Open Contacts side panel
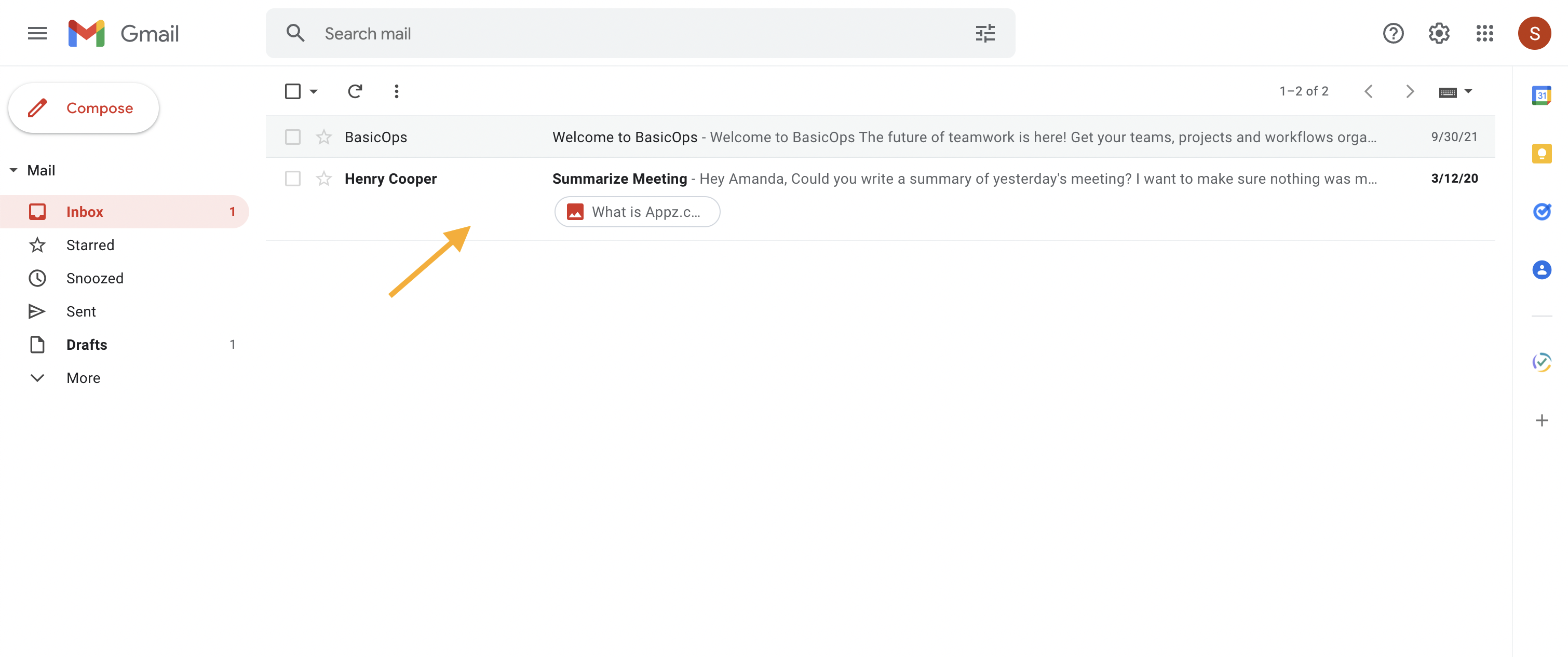The image size is (1568, 657). (x=1541, y=269)
